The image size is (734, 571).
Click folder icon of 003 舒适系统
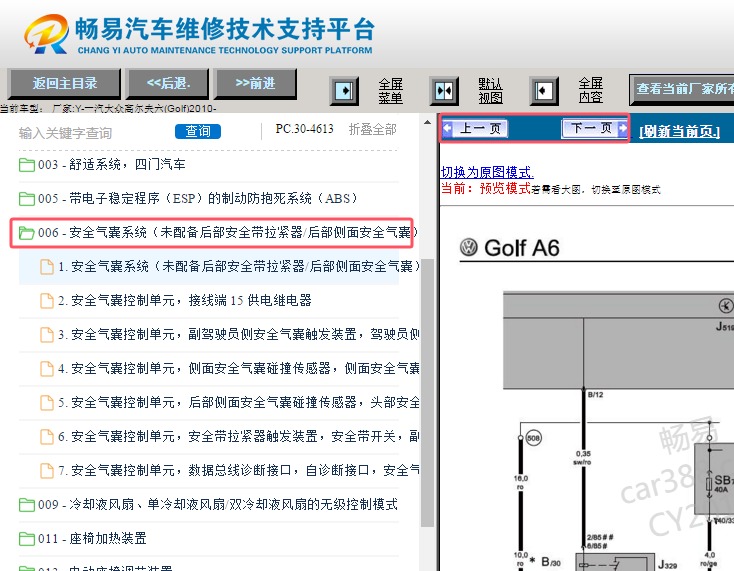(27, 165)
